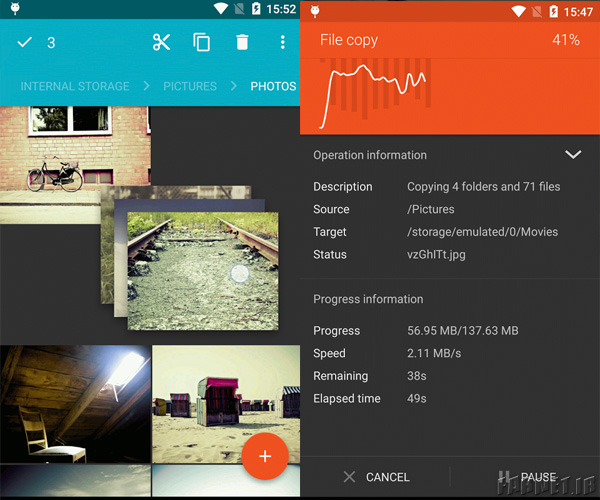The height and width of the screenshot is (500, 600).
Task: Open the Internal Storage breadcrumb
Action: click(x=75, y=86)
